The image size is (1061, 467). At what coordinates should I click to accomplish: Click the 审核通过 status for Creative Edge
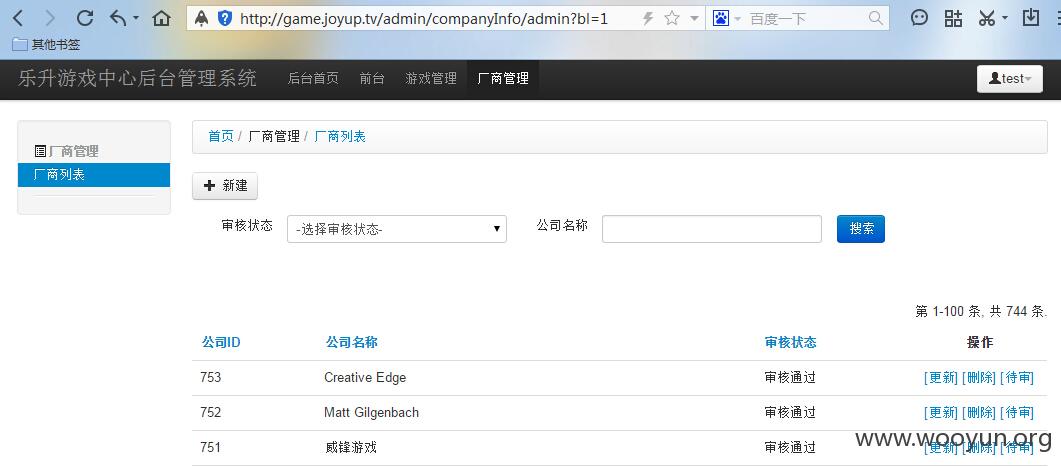pyautogui.click(x=790, y=378)
